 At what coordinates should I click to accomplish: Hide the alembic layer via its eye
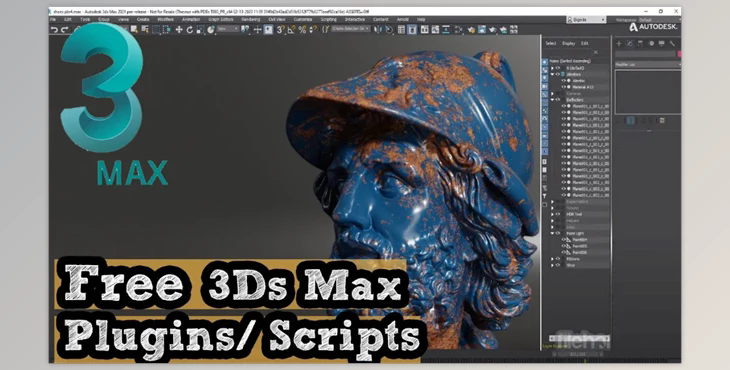(558, 74)
